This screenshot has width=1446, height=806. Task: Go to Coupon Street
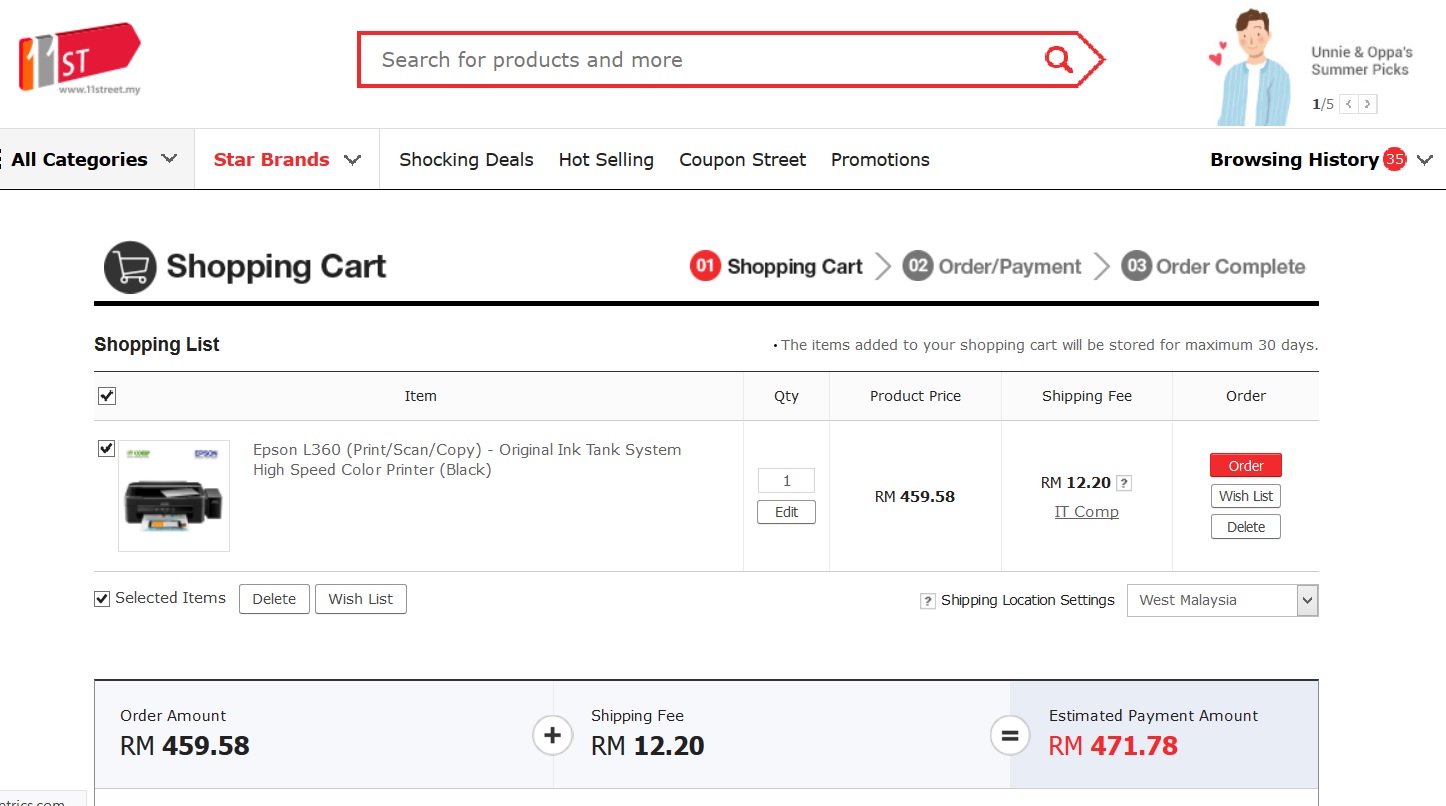742,159
